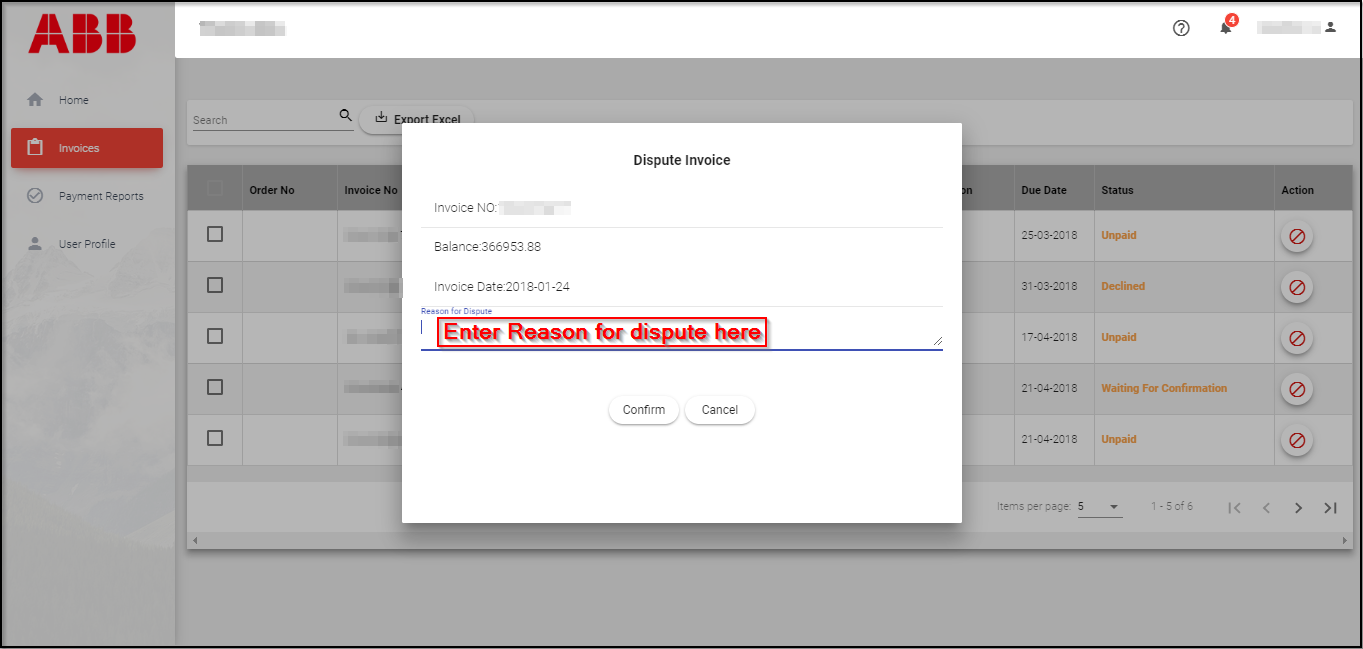Click the user account avatar icon
Viewport: 1363px width, 649px height.
point(1330,28)
